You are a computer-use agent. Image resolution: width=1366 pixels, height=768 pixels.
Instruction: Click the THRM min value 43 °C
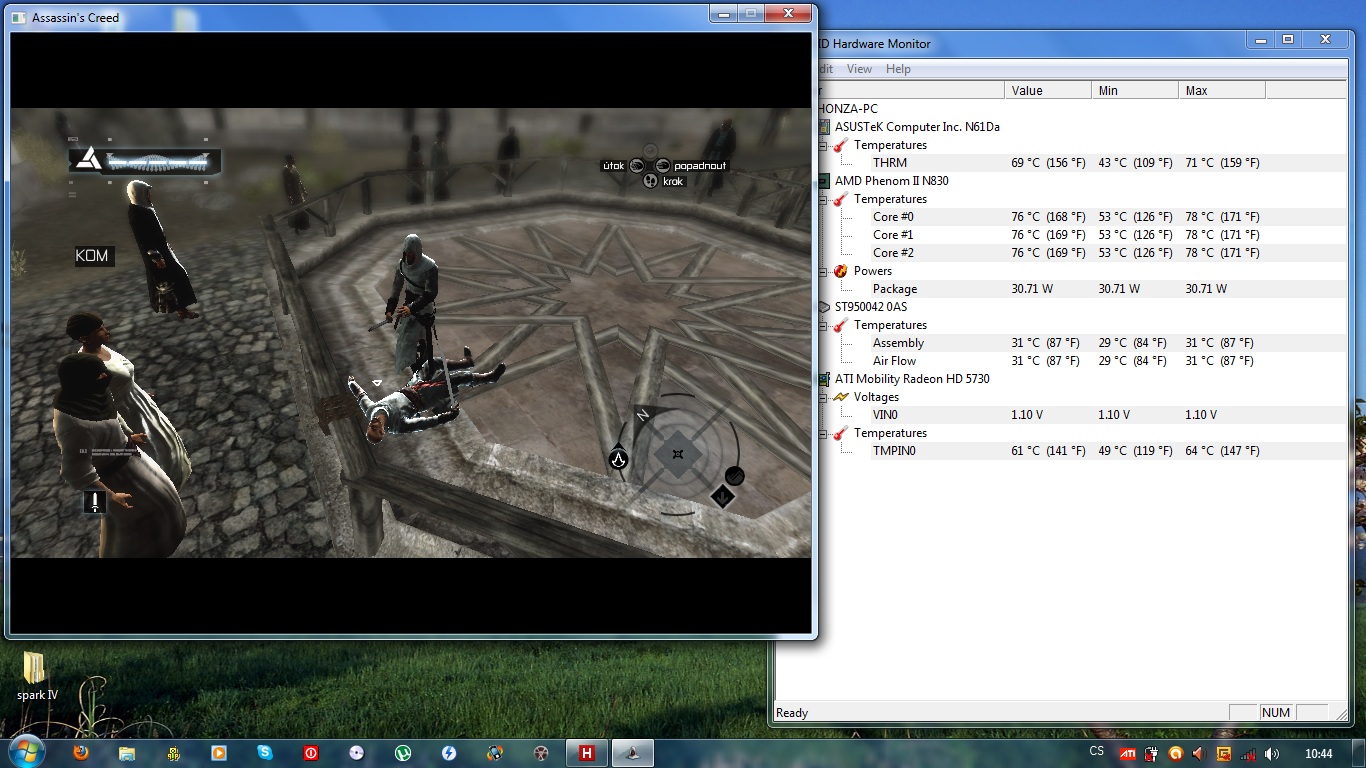(x=1135, y=163)
